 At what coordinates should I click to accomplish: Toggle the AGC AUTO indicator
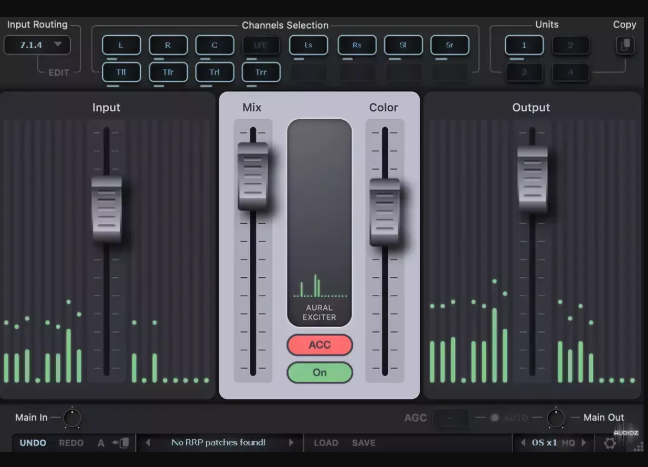point(494,418)
